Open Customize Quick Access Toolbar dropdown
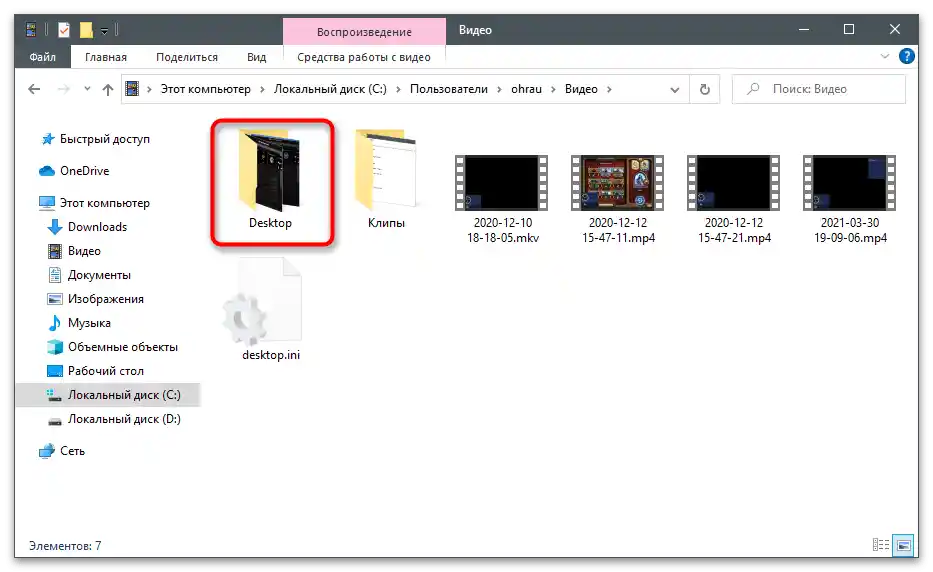This screenshot has width=933, height=572. click(104, 30)
